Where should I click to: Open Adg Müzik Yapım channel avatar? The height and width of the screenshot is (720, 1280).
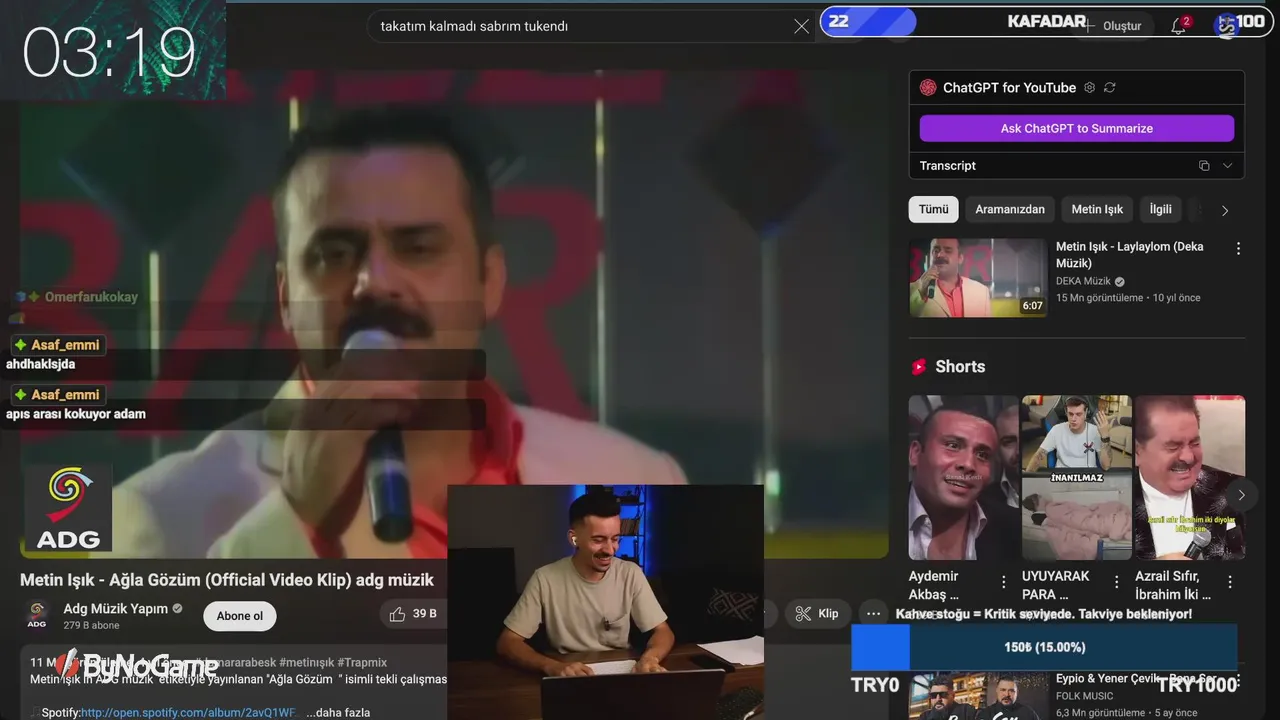37,614
